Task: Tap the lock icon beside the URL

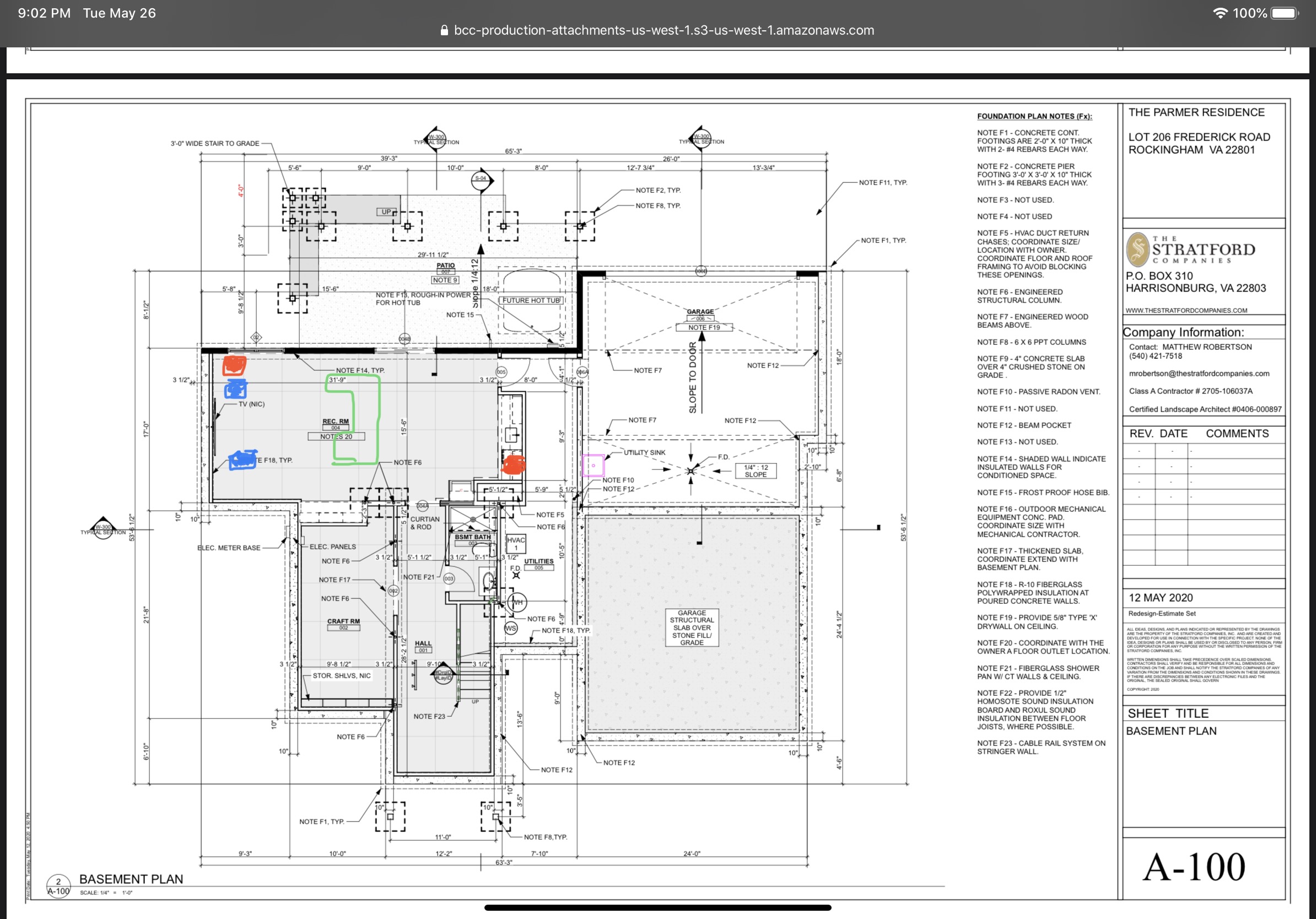Action: click(x=444, y=30)
